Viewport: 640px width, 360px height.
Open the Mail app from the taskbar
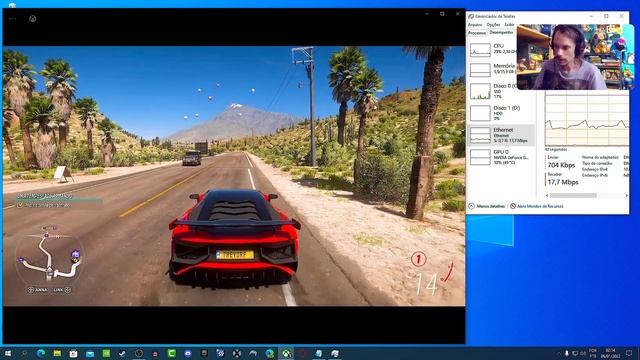pyautogui.click(x=90, y=353)
